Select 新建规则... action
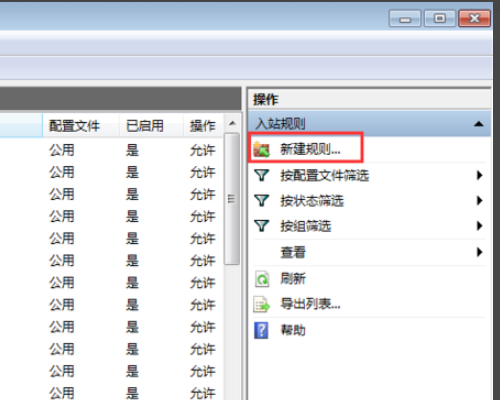Screen dimensions: 500x400 pos(310,149)
